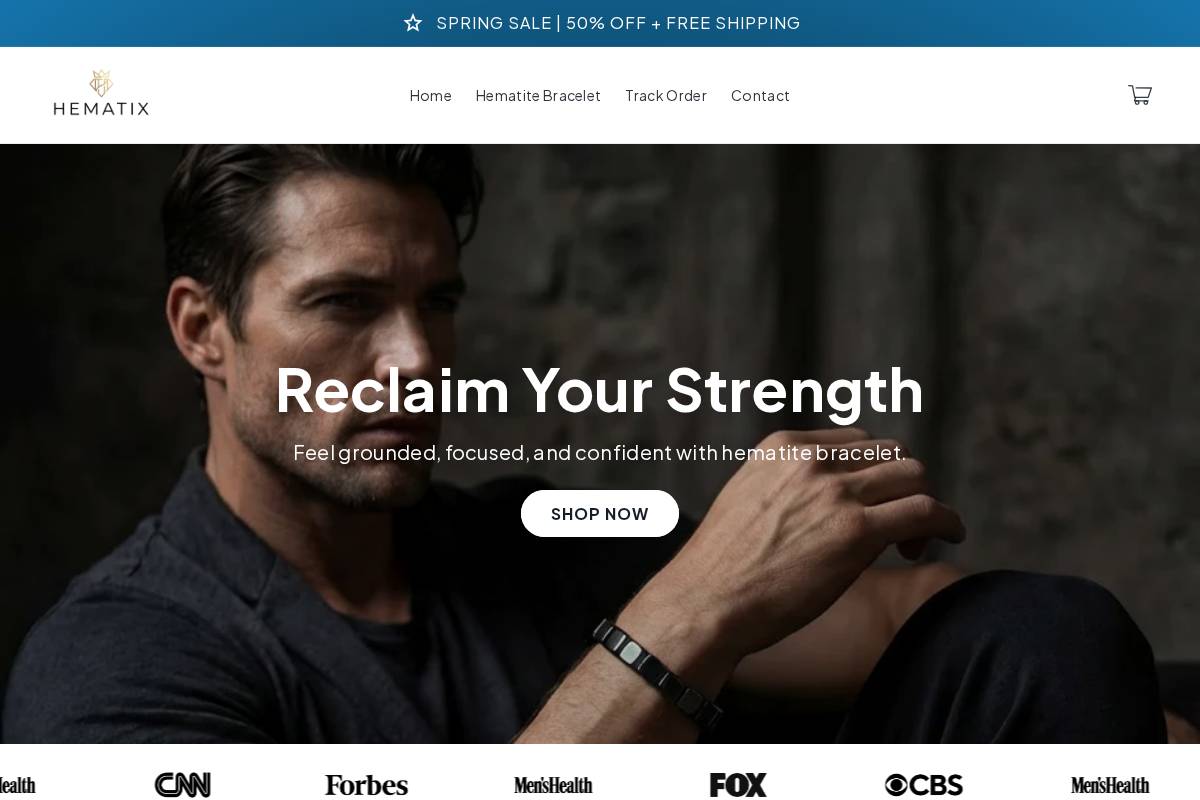Click the CNN logo
This screenshot has height=800, width=1200.
click(x=183, y=785)
